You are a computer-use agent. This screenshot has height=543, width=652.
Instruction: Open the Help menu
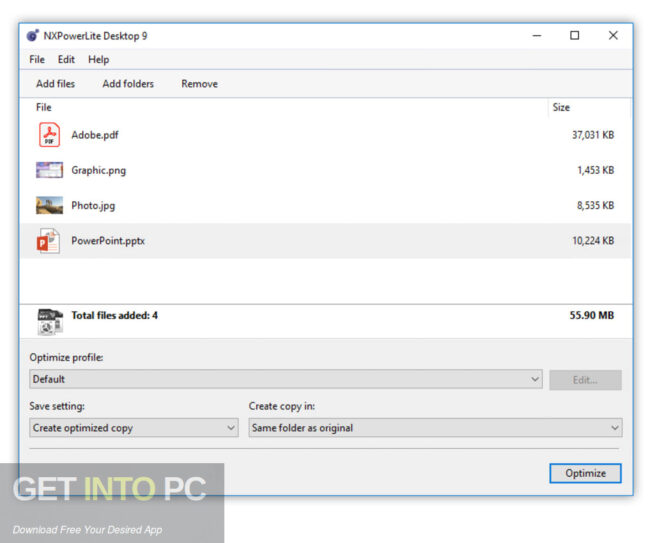click(99, 59)
